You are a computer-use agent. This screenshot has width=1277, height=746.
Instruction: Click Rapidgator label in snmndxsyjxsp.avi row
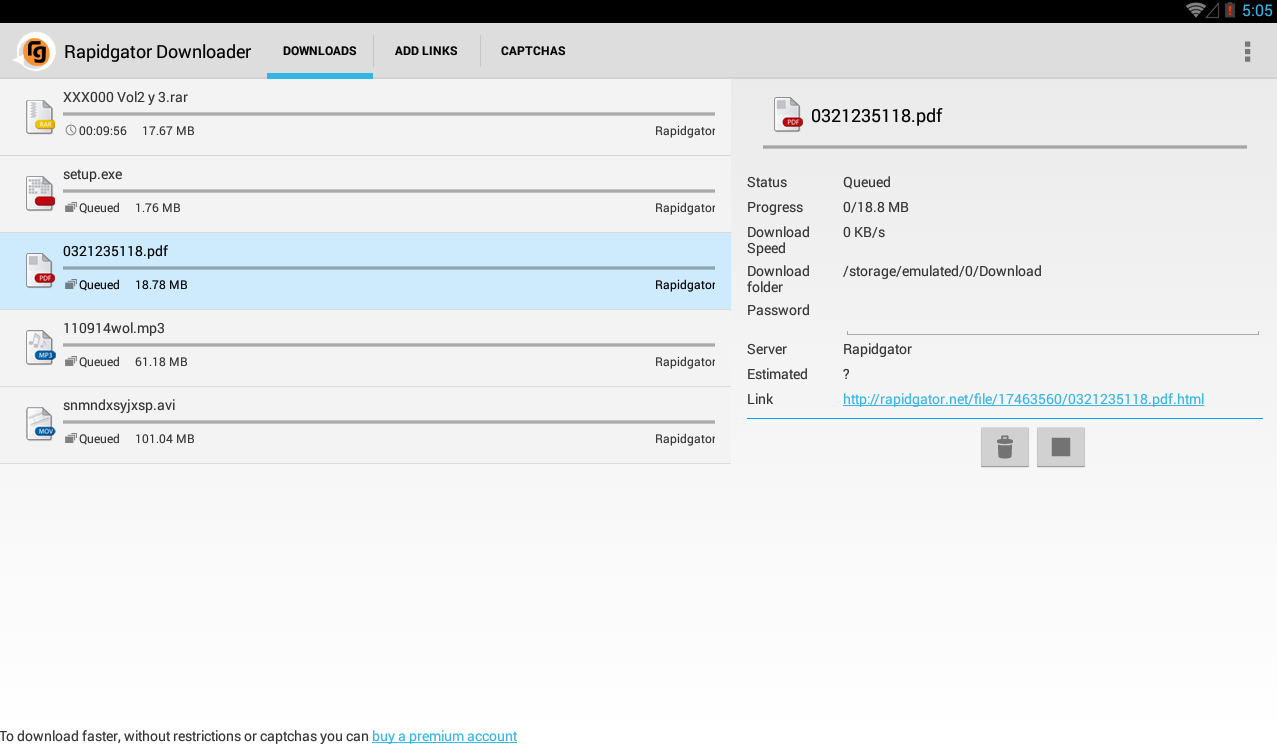coord(685,439)
